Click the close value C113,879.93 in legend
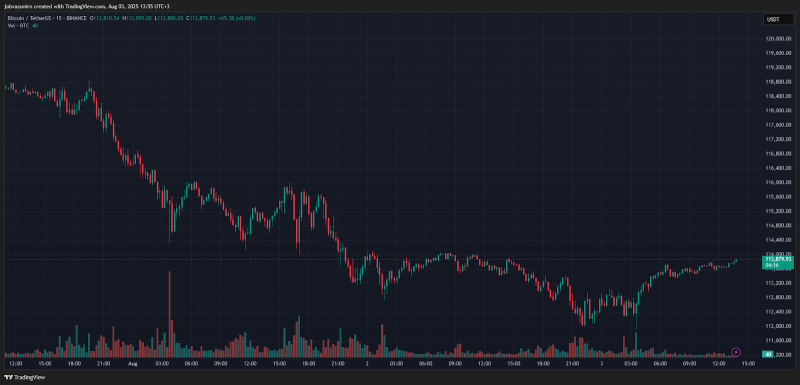Image resolution: width=800 pixels, height=385 pixels. click(x=202, y=18)
